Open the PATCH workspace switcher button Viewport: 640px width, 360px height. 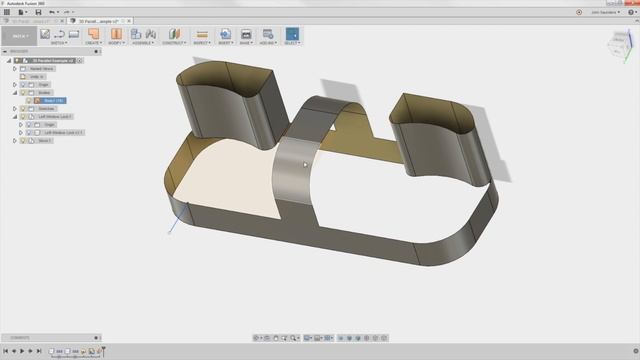click(19, 36)
